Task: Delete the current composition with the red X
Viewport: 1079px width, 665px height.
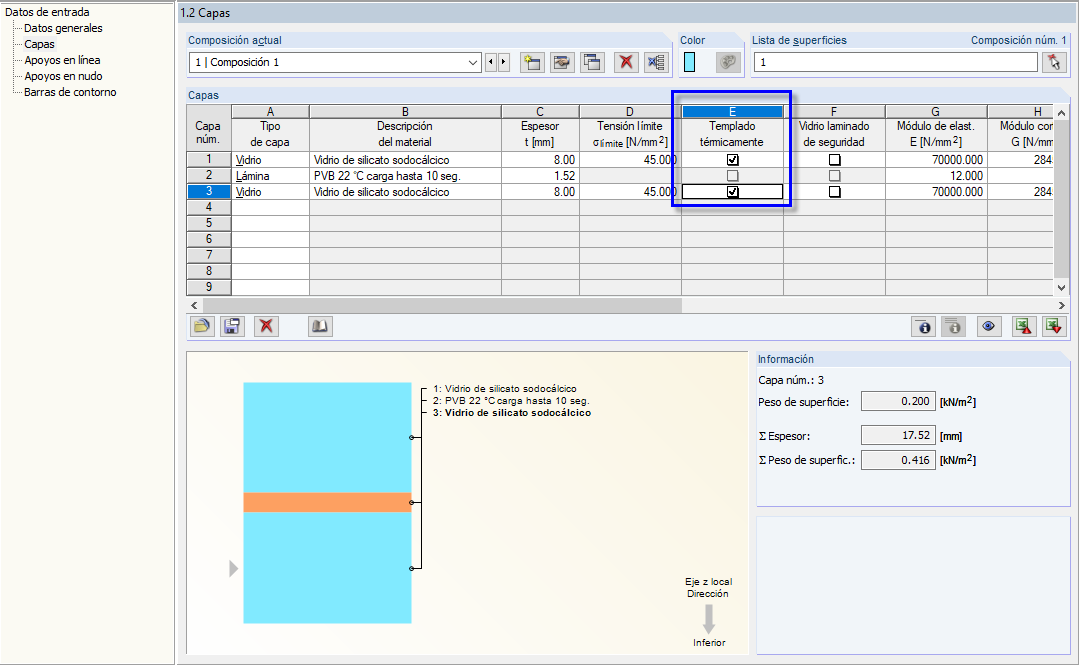Action: pyautogui.click(x=626, y=63)
